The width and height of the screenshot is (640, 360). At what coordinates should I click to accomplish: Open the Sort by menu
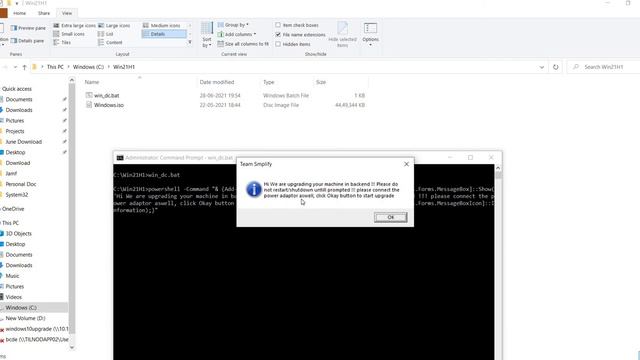(x=207, y=35)
